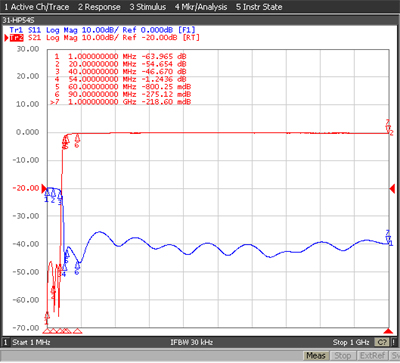Viewport: 400px width, 363px height.
Task: Open the Response menu
Action: coord(99,7)
